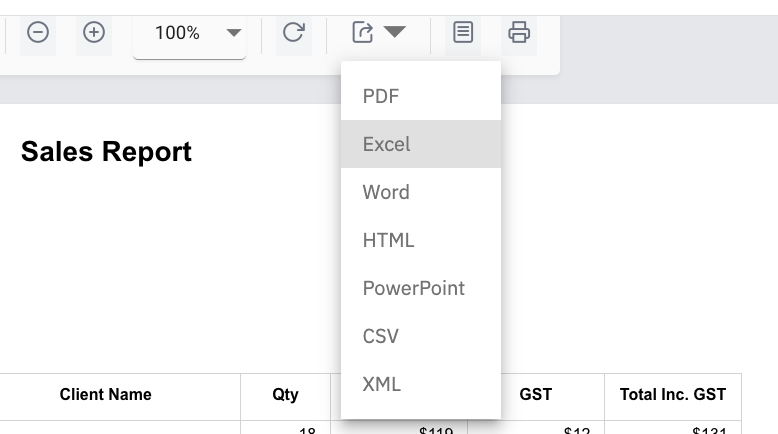Refresh the report with reload icon
778x434 pixels.
tap(293, 33)
